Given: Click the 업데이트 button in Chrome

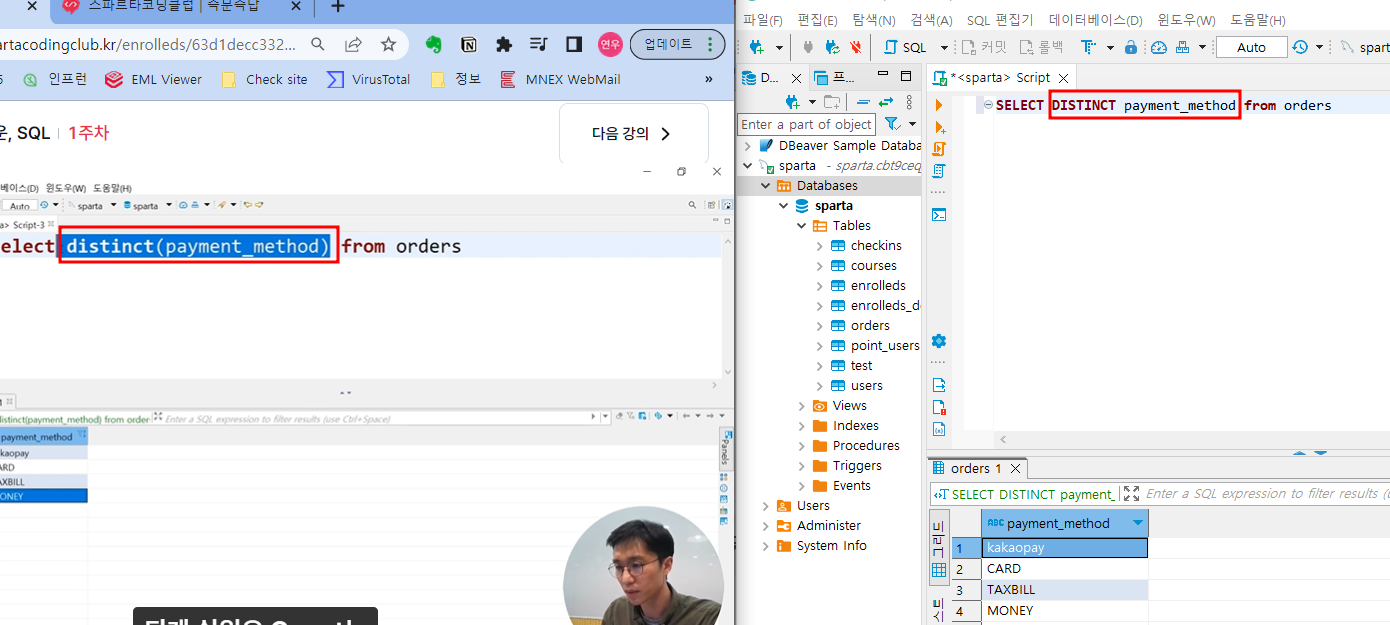Looking at the screenshot, I should point(678,45).
